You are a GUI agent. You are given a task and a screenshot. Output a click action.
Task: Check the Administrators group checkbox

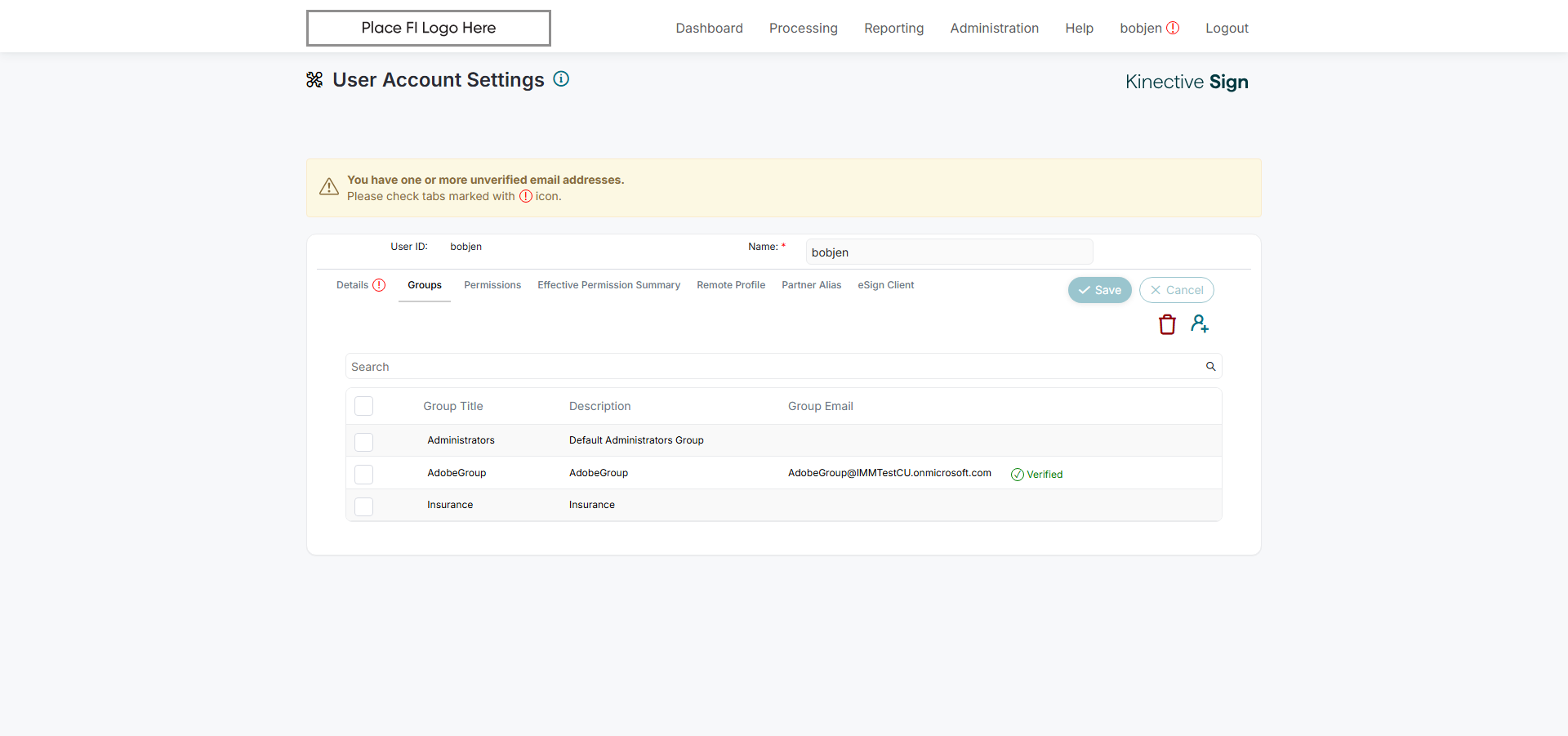coord(364,442)
